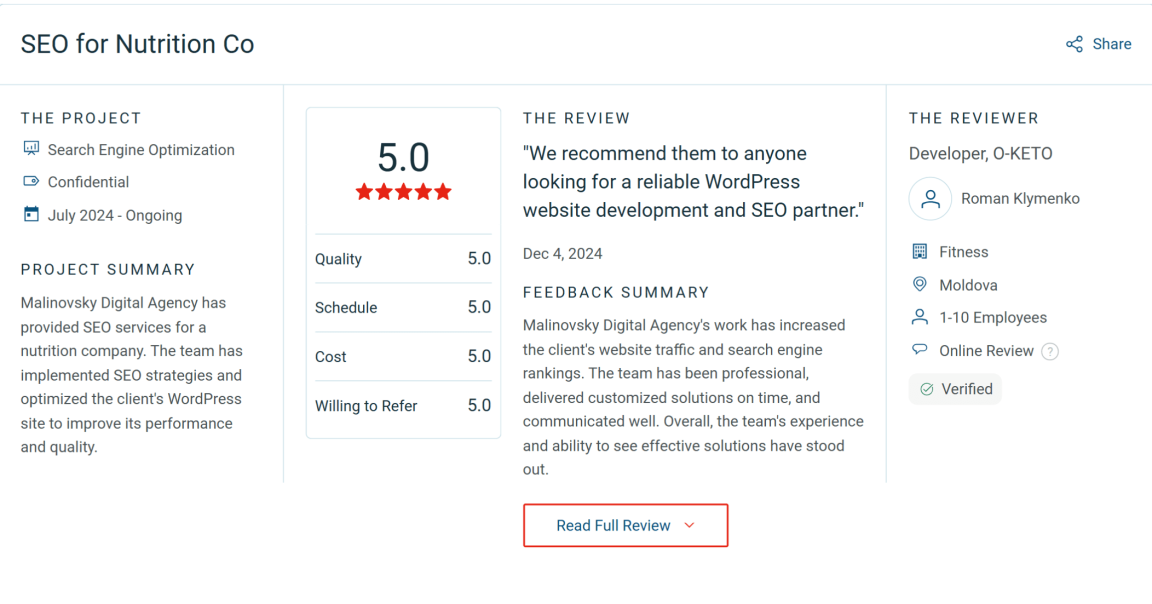Click the Search Engine Optimization service icon
The height and width of the screenshot is (604, 1152).
coord(30,149)
